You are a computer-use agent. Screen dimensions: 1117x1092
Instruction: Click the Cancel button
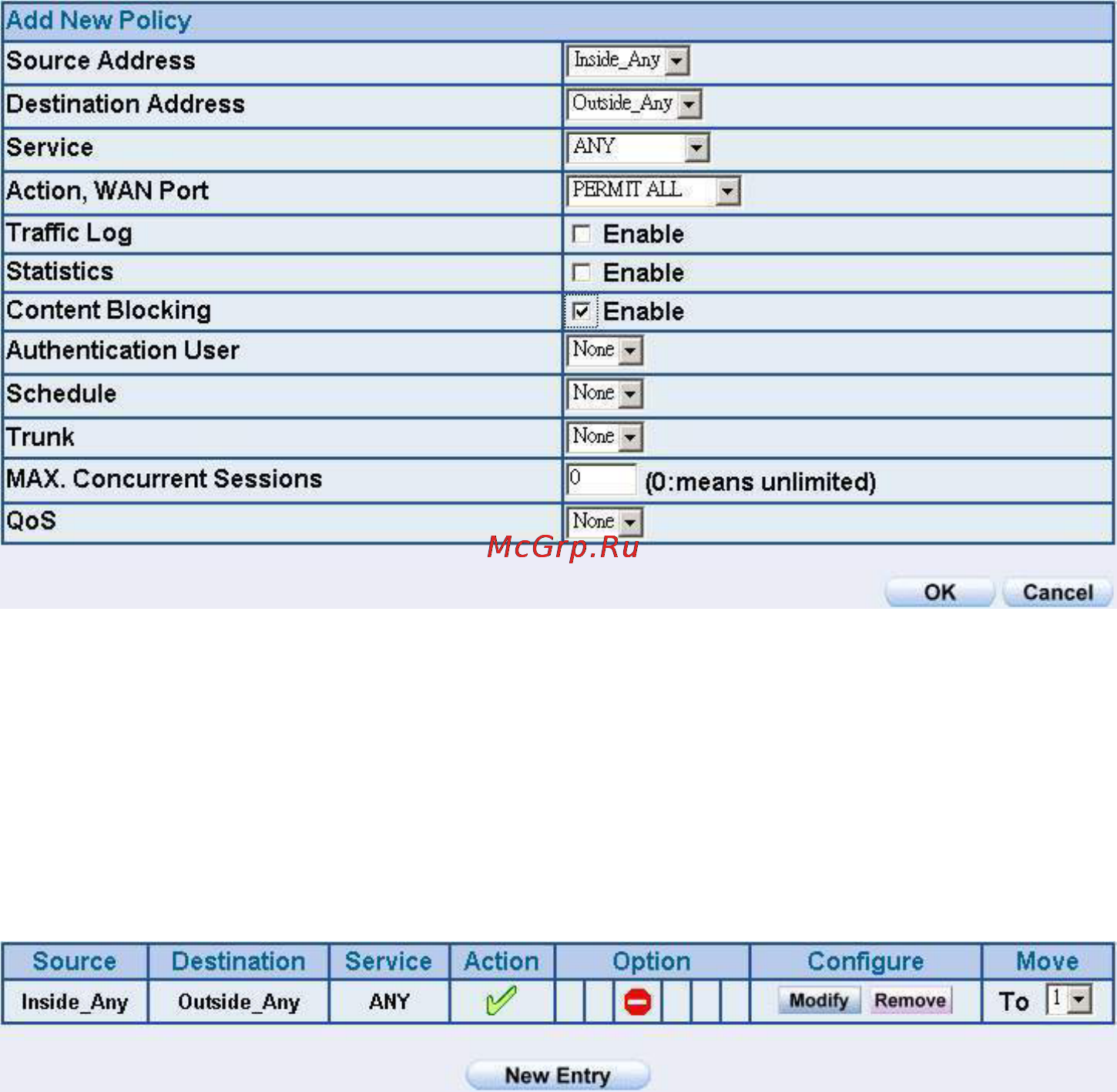[1058, 593]
